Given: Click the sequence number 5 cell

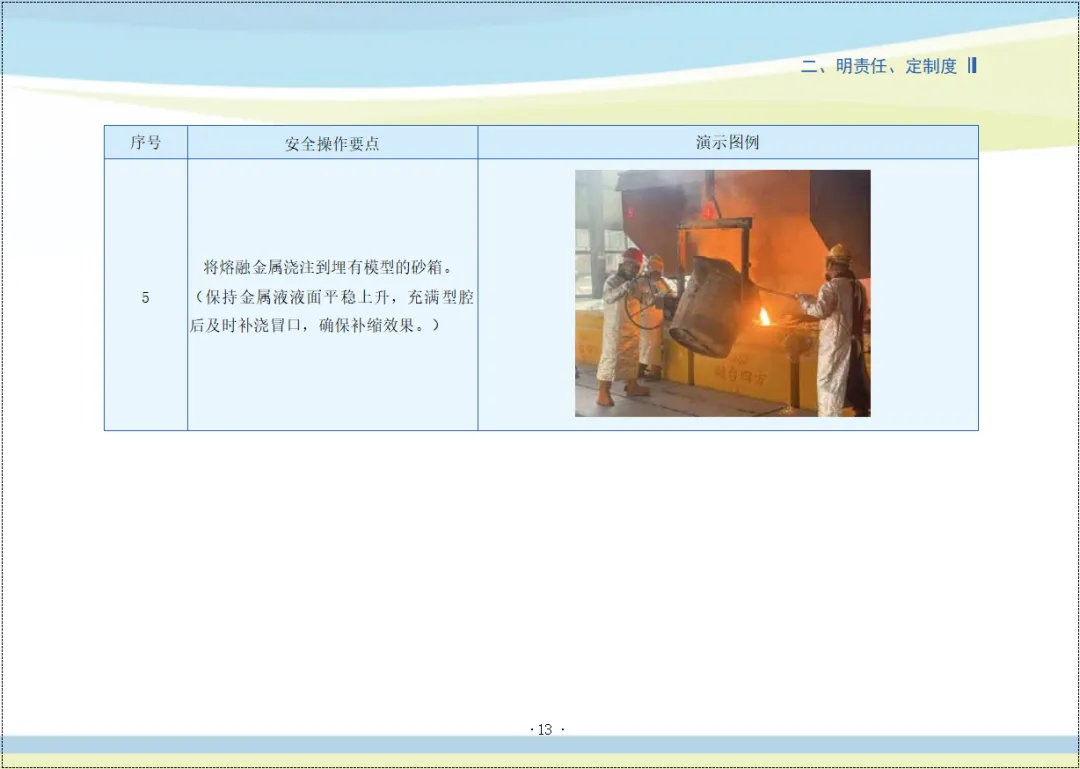Looking at the screenshot, I should pyautogui.click(x=146, y=295).
